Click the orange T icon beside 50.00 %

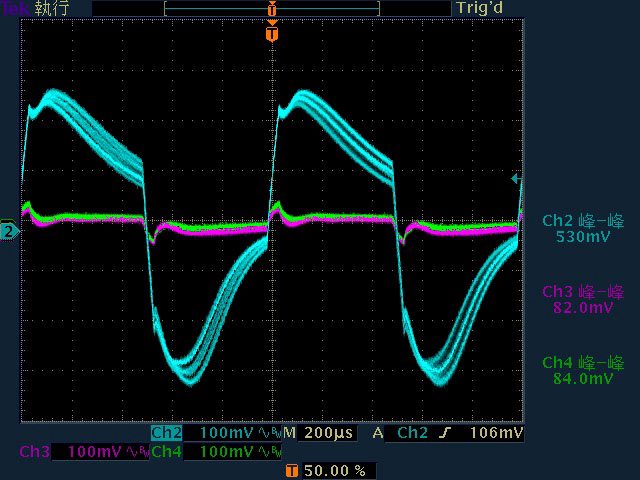291,470
